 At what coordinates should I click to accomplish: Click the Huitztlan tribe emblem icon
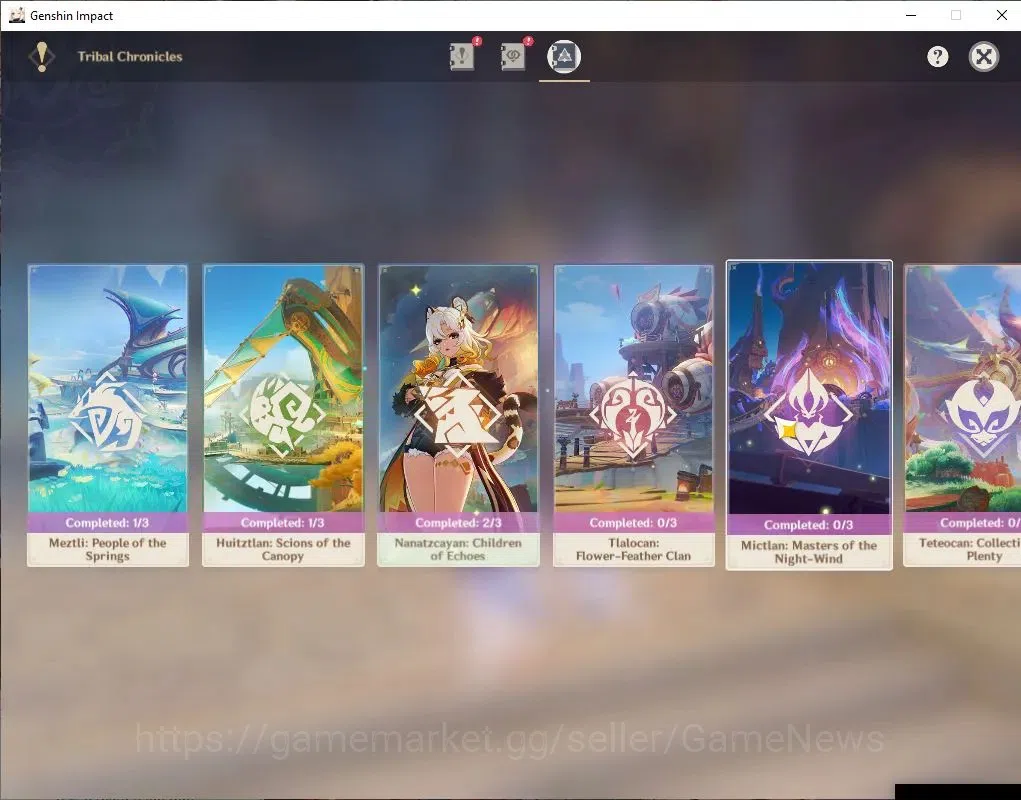point(283,415)
